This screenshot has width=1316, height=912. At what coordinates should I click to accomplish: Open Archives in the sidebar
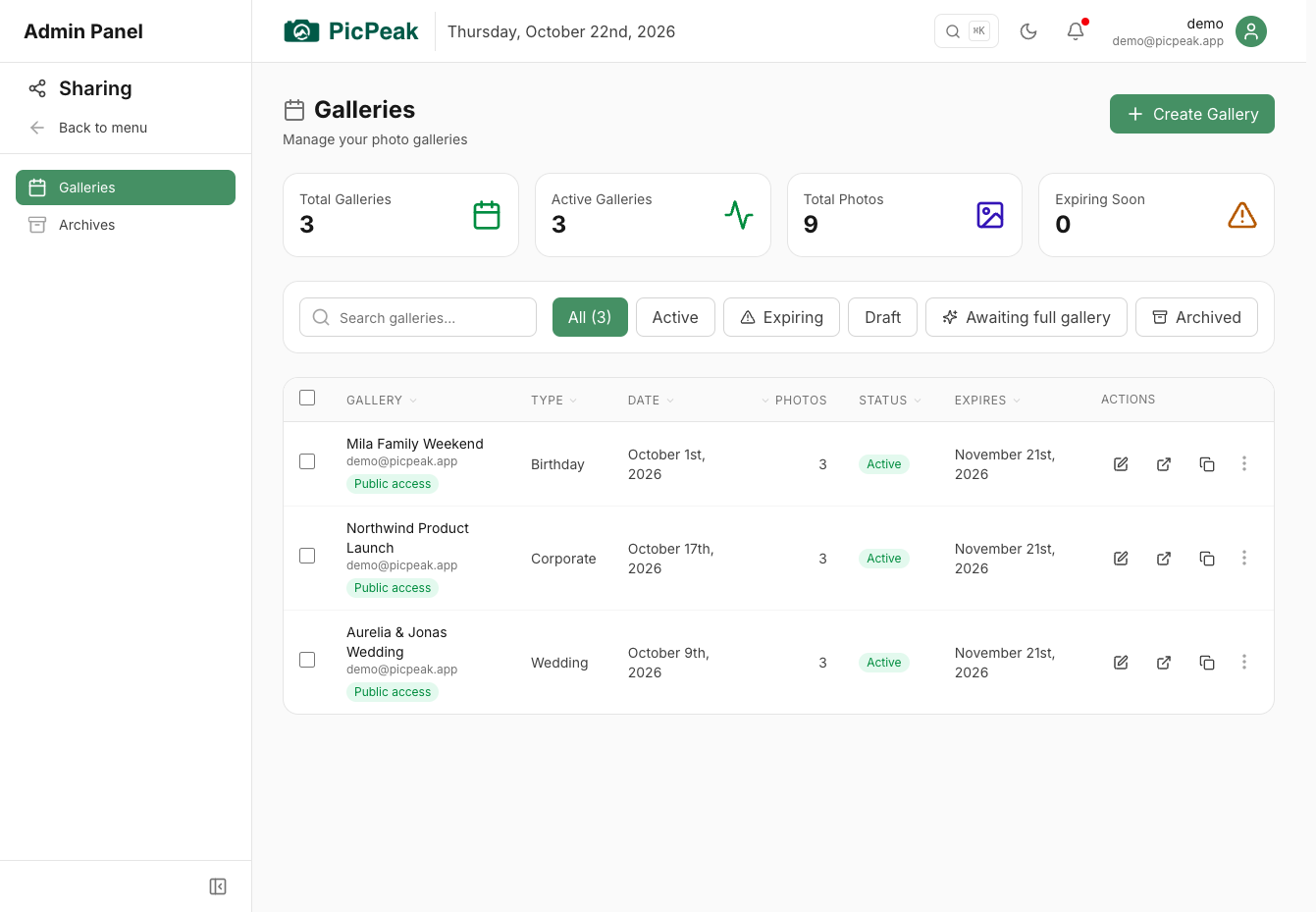point(126,225)
